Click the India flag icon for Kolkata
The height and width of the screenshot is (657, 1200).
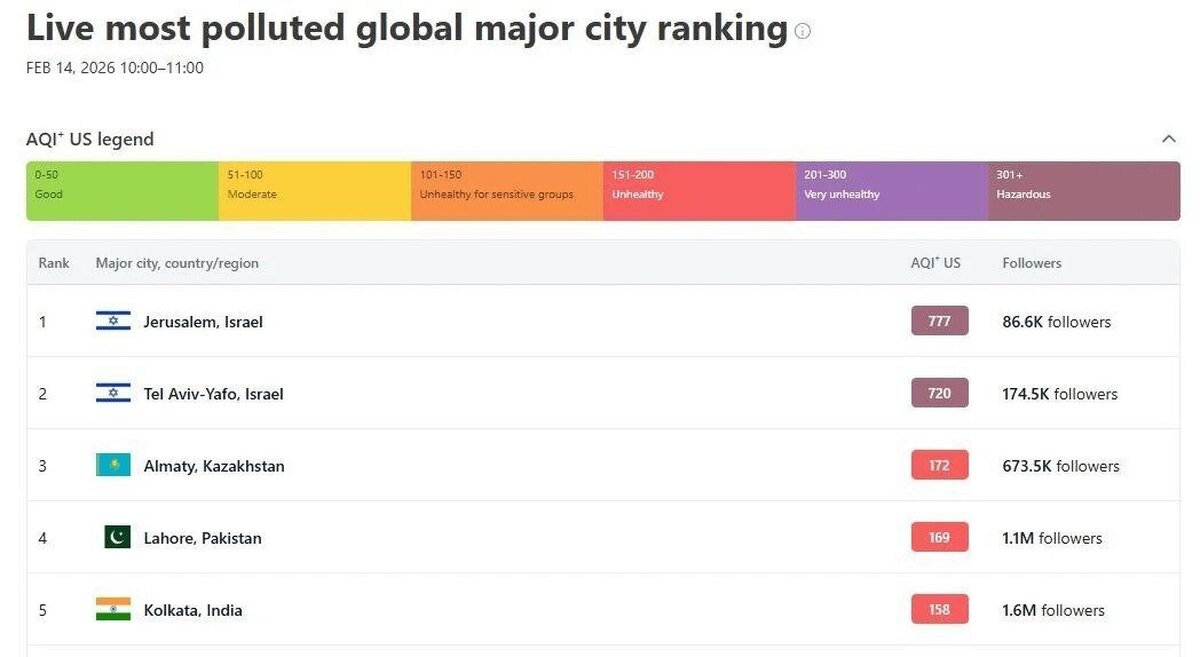point(113,609)
